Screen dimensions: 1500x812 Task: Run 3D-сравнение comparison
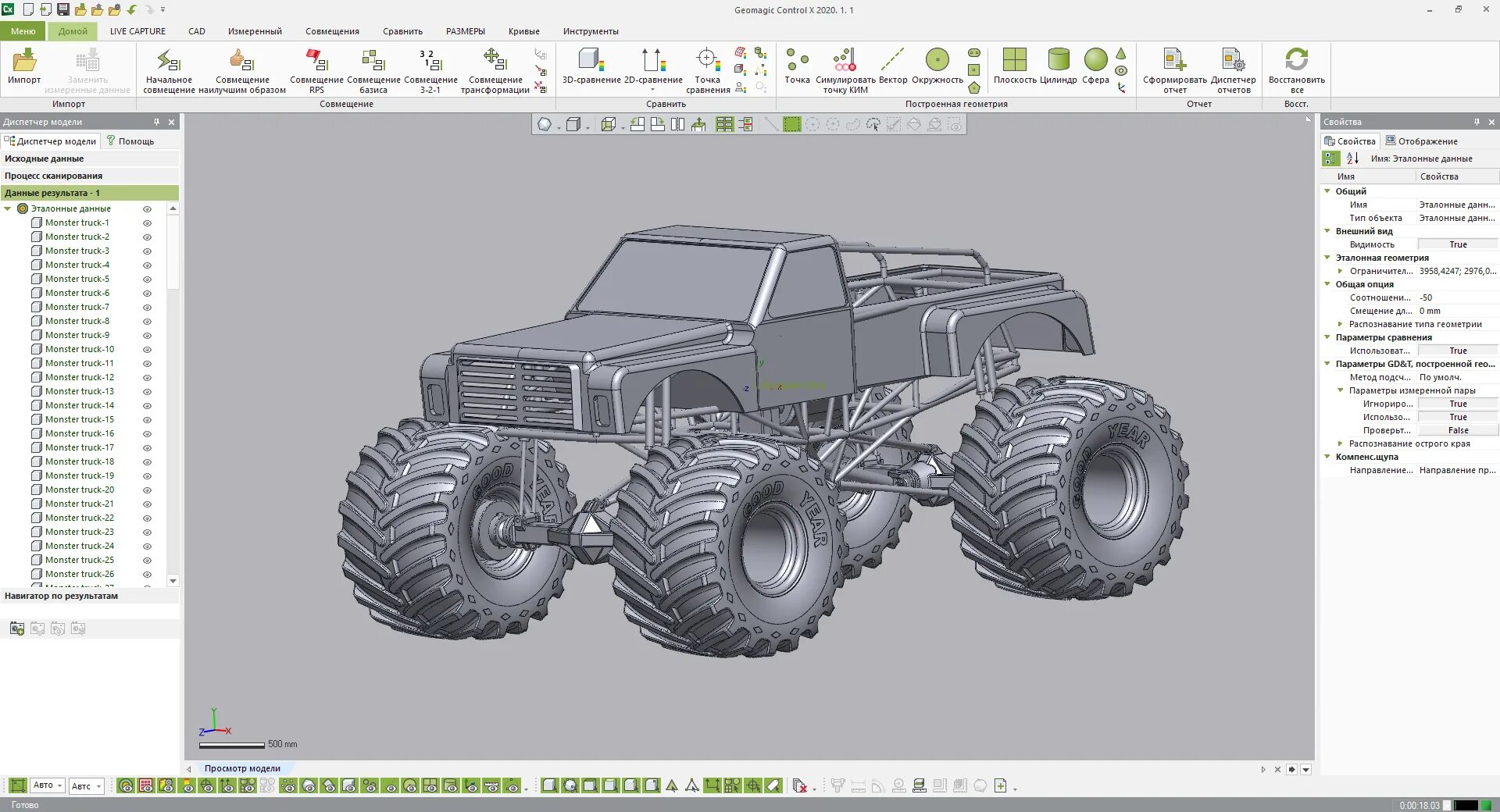(x=591, y=66)
